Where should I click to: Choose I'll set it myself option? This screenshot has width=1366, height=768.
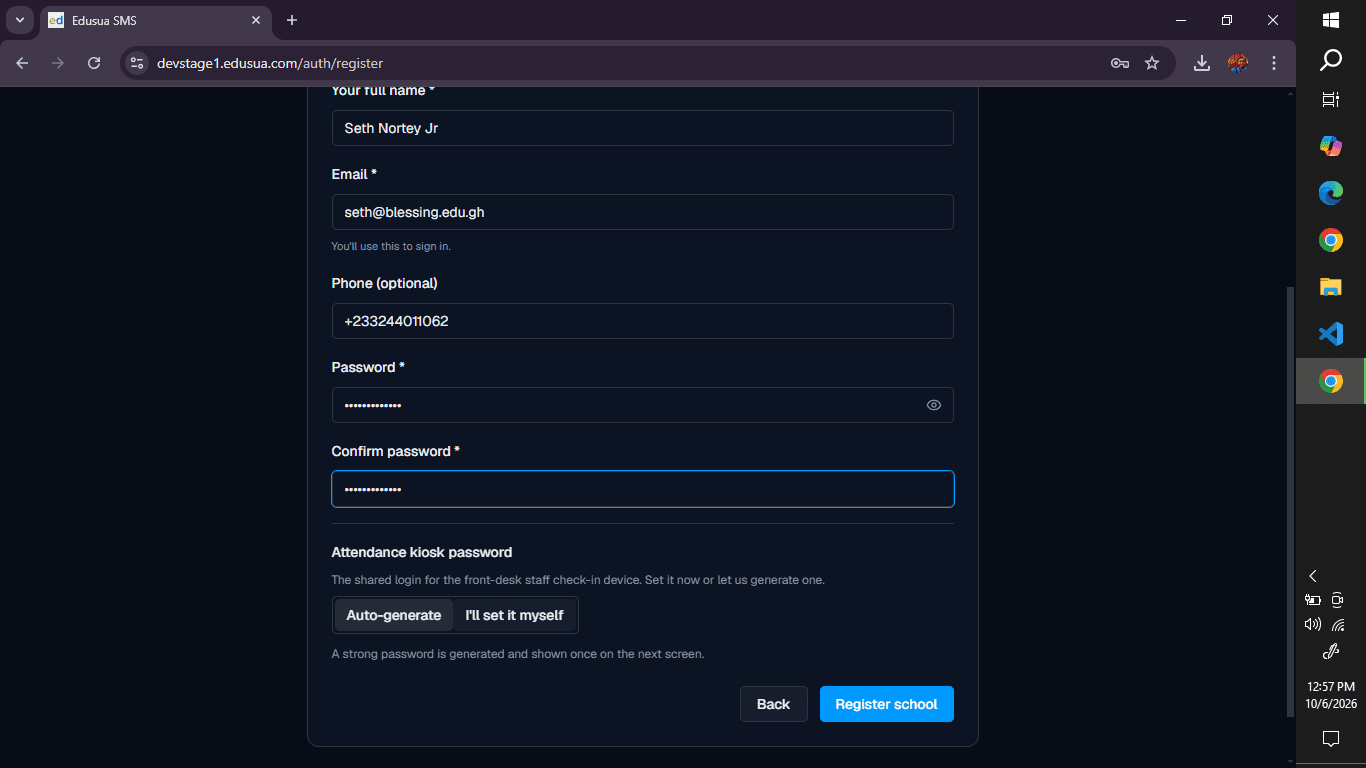[514, 615]
